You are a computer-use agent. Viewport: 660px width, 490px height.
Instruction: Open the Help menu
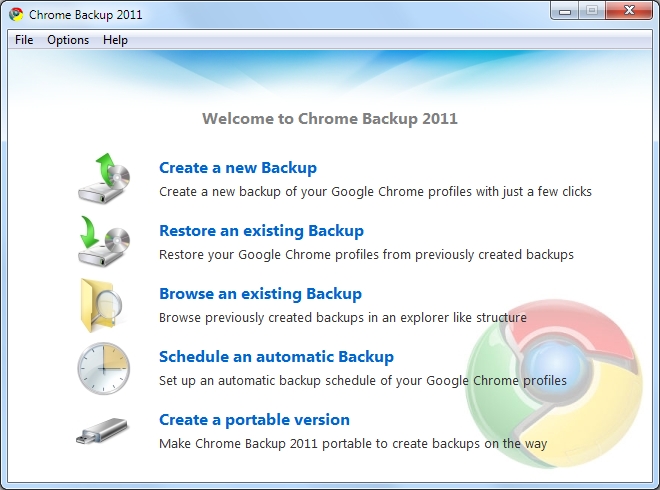115,40
